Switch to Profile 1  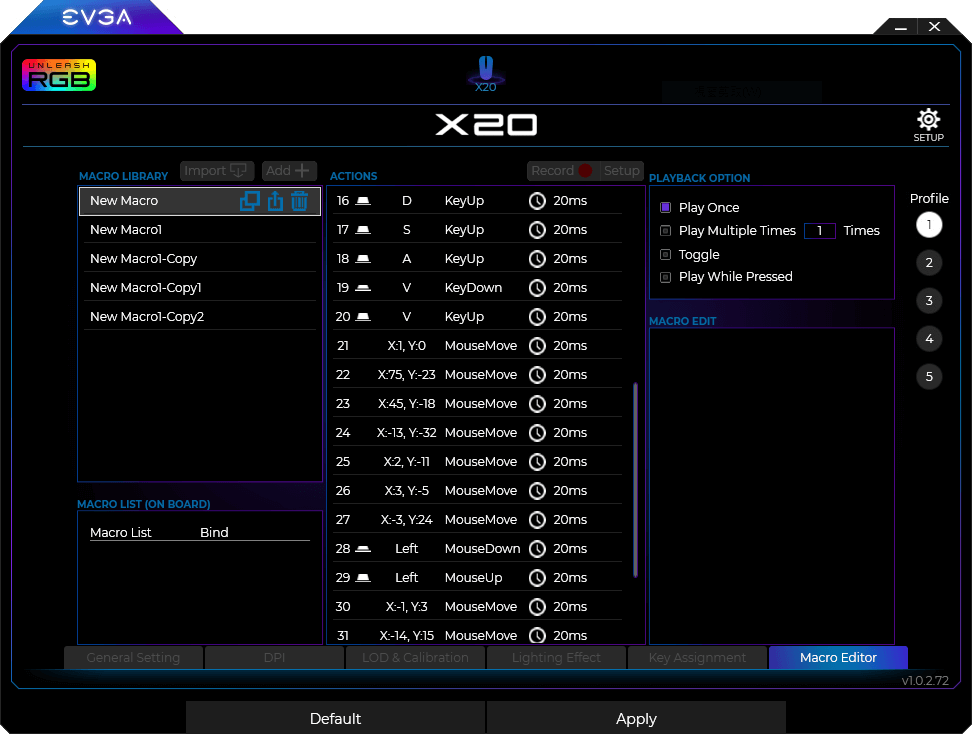pos(929,225)
